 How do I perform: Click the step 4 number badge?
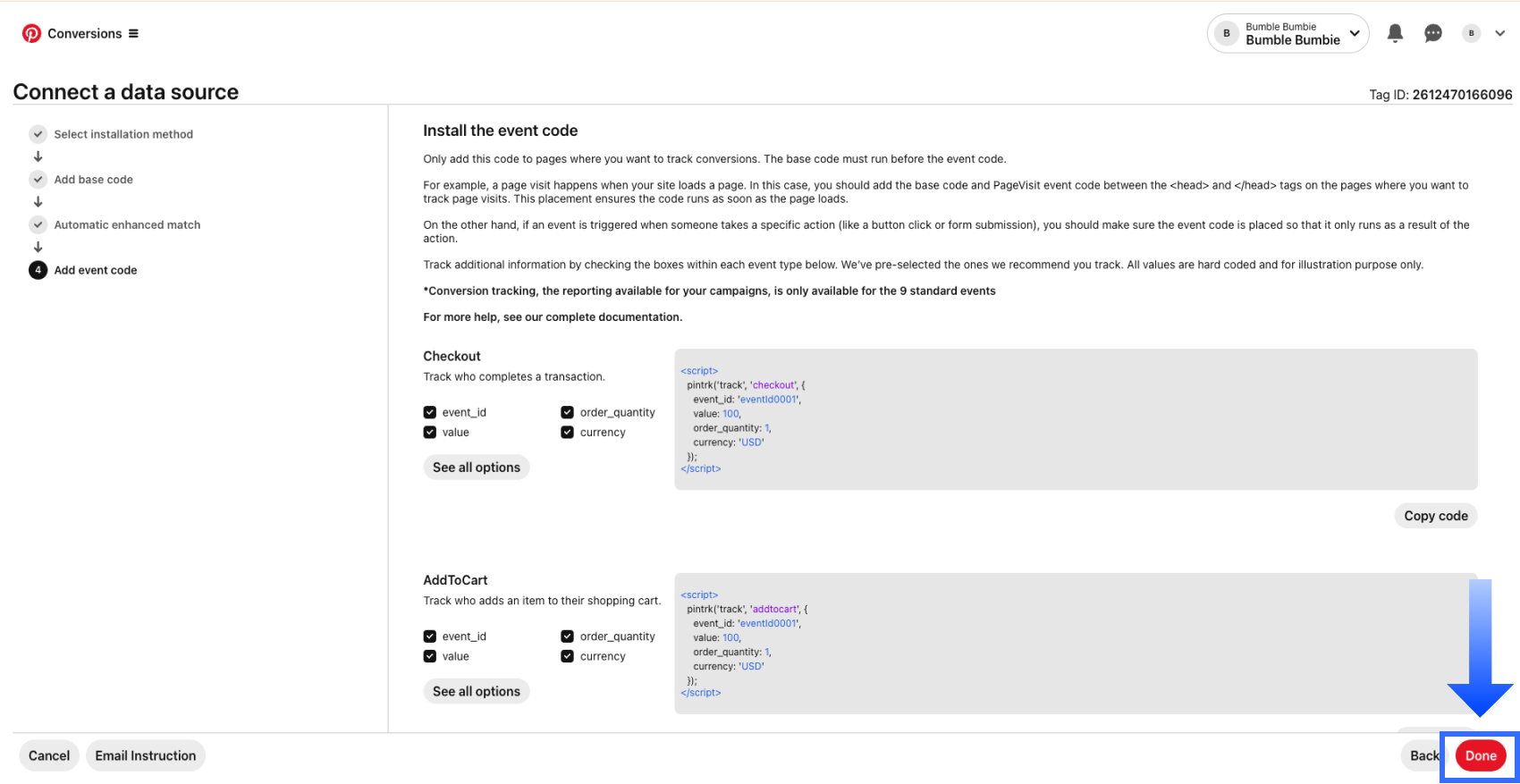coord(38,270)
